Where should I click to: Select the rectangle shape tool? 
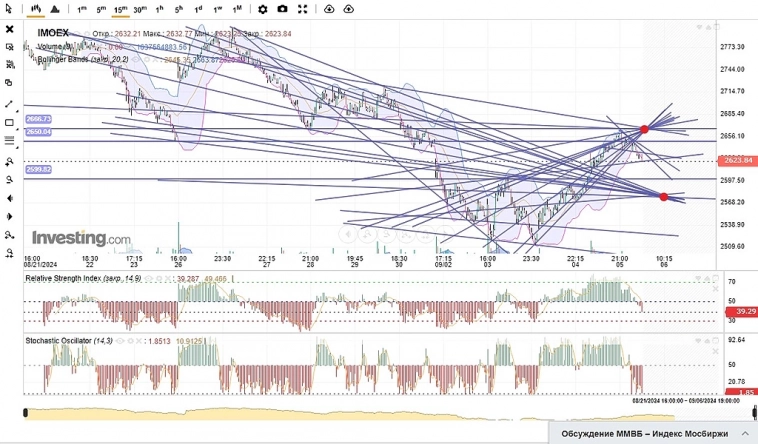tap(9, 122)
